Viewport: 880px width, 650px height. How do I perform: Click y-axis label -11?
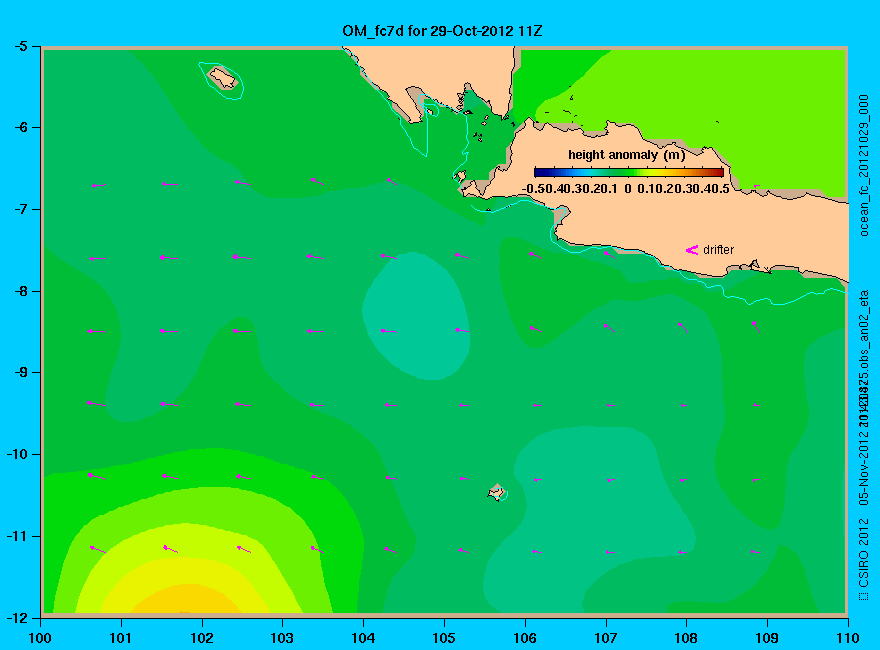[17, 536]
